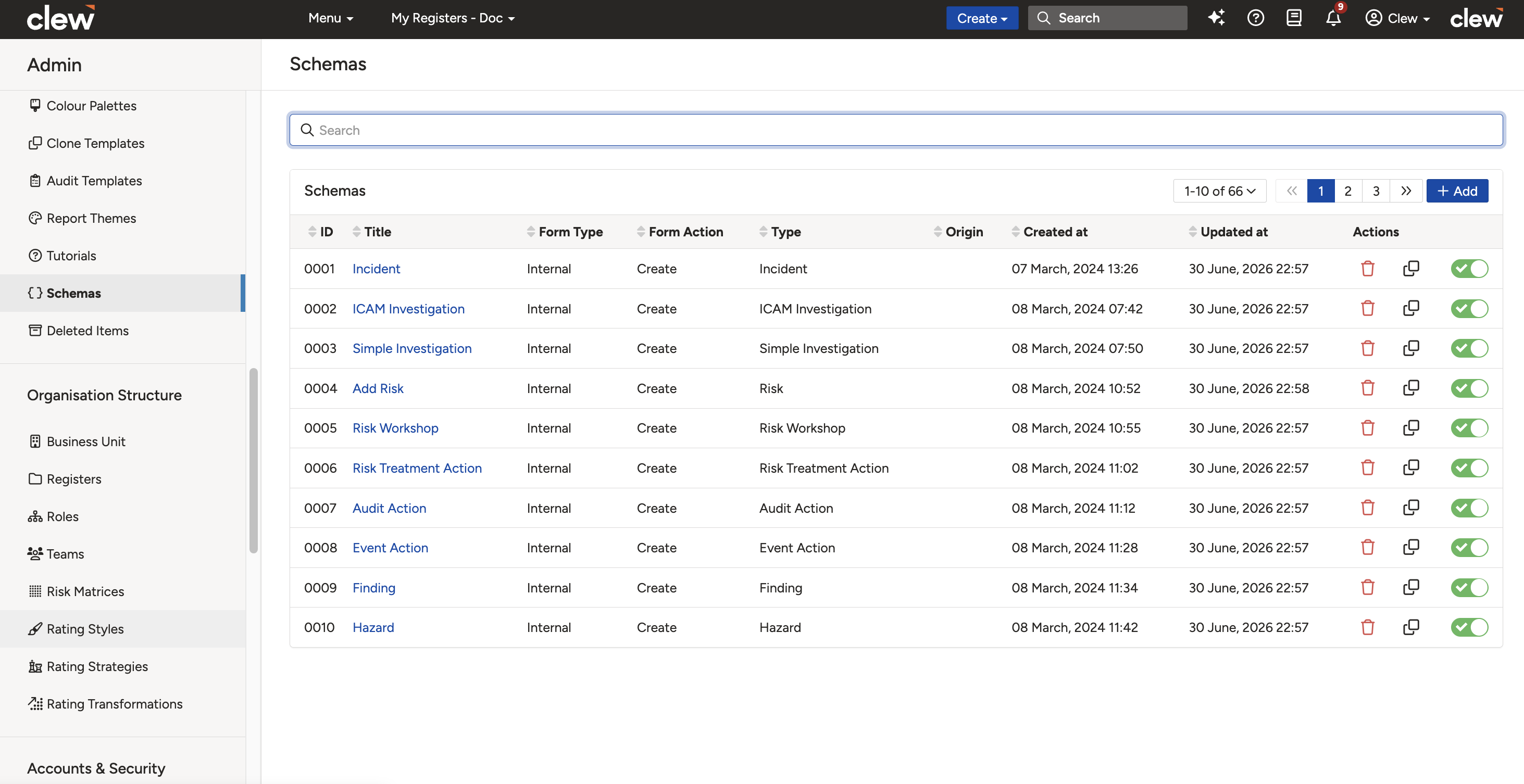Image resolution: width=1524 pixels, height=784 pixels.
Task: Click the Add schema button
Action: click(1457, 191)
